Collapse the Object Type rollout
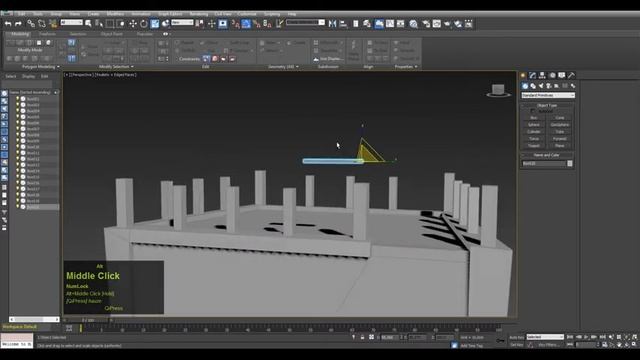This screenshot has width=640, height=360. 547,105
